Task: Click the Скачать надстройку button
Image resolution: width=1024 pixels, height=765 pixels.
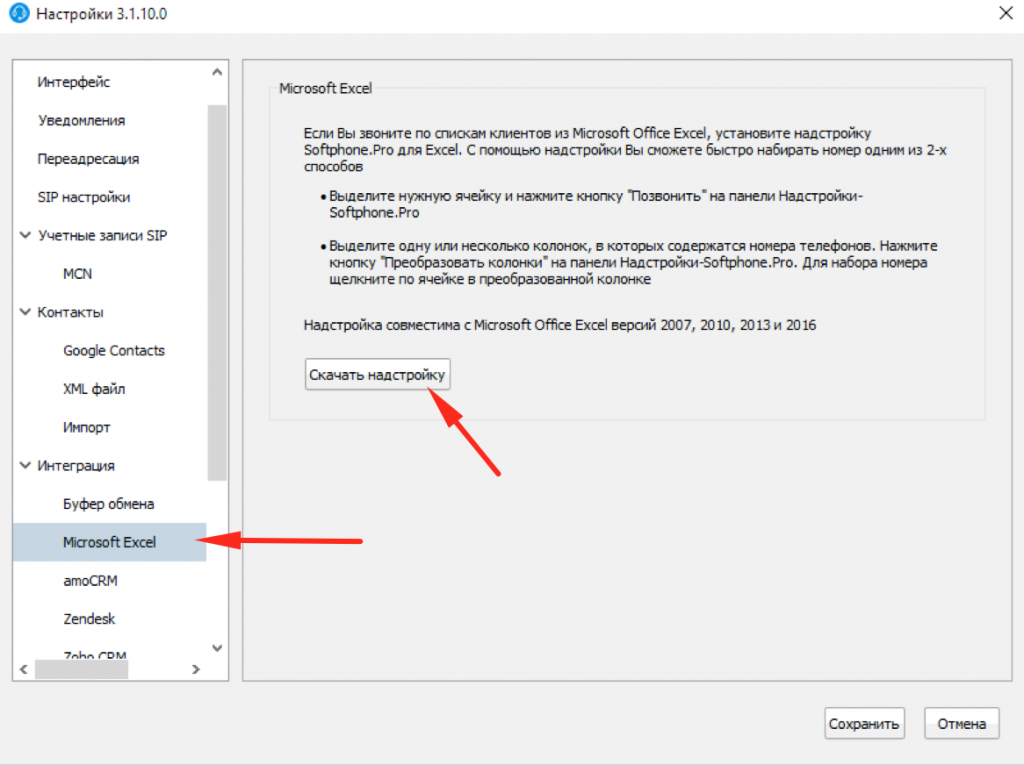Action: click(x=377, y=375)
